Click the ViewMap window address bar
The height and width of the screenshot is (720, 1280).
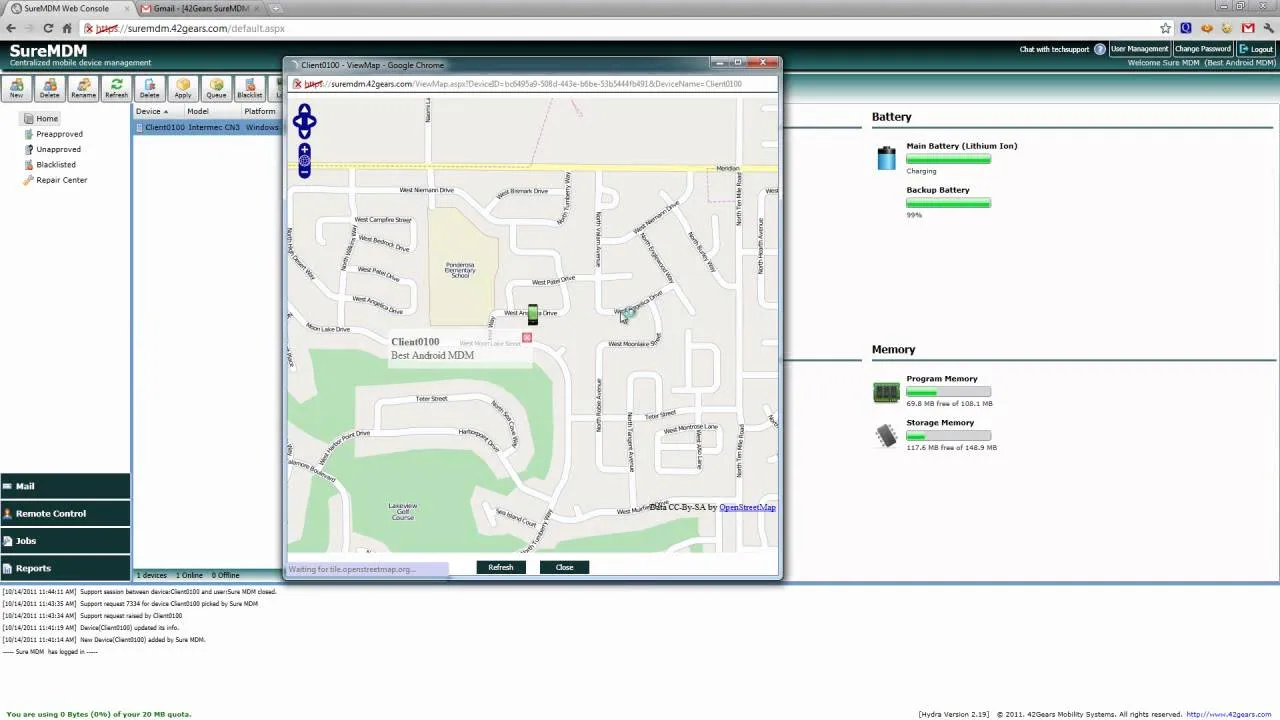[x=532, y=84]
